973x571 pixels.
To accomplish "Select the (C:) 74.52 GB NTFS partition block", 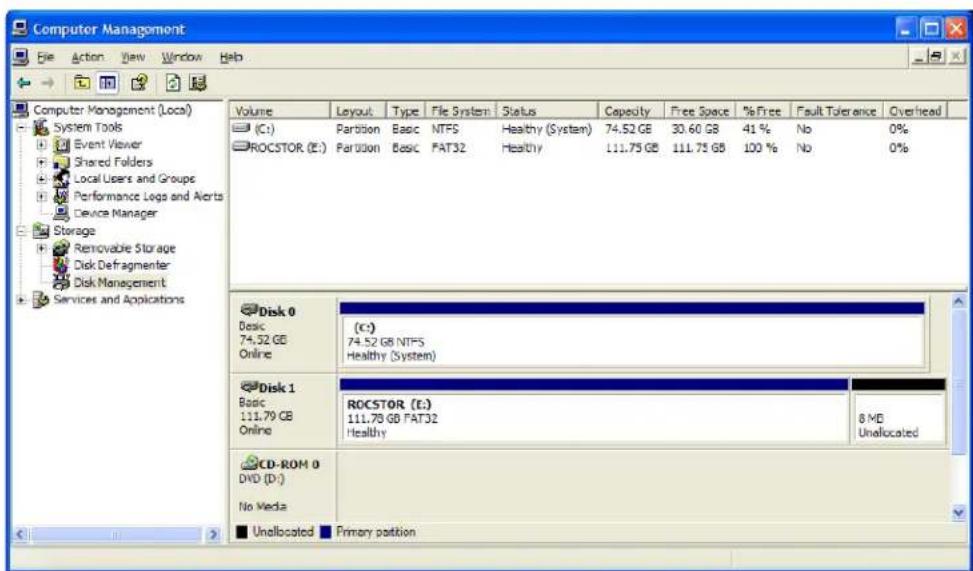I will pyautogui.click(x=632, y=335).
